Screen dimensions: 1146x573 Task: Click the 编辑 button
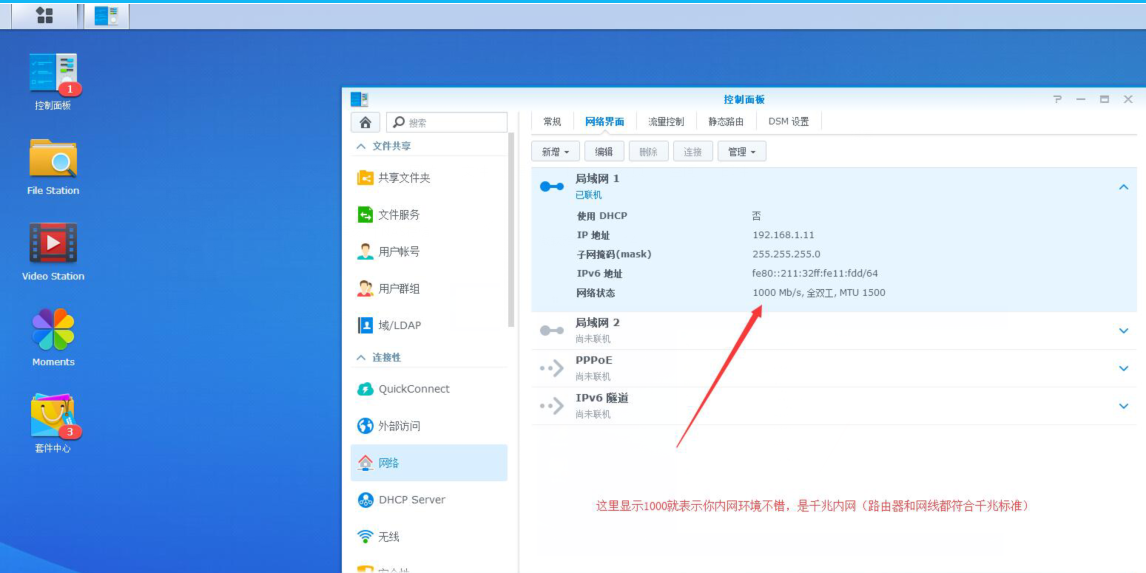604,152
